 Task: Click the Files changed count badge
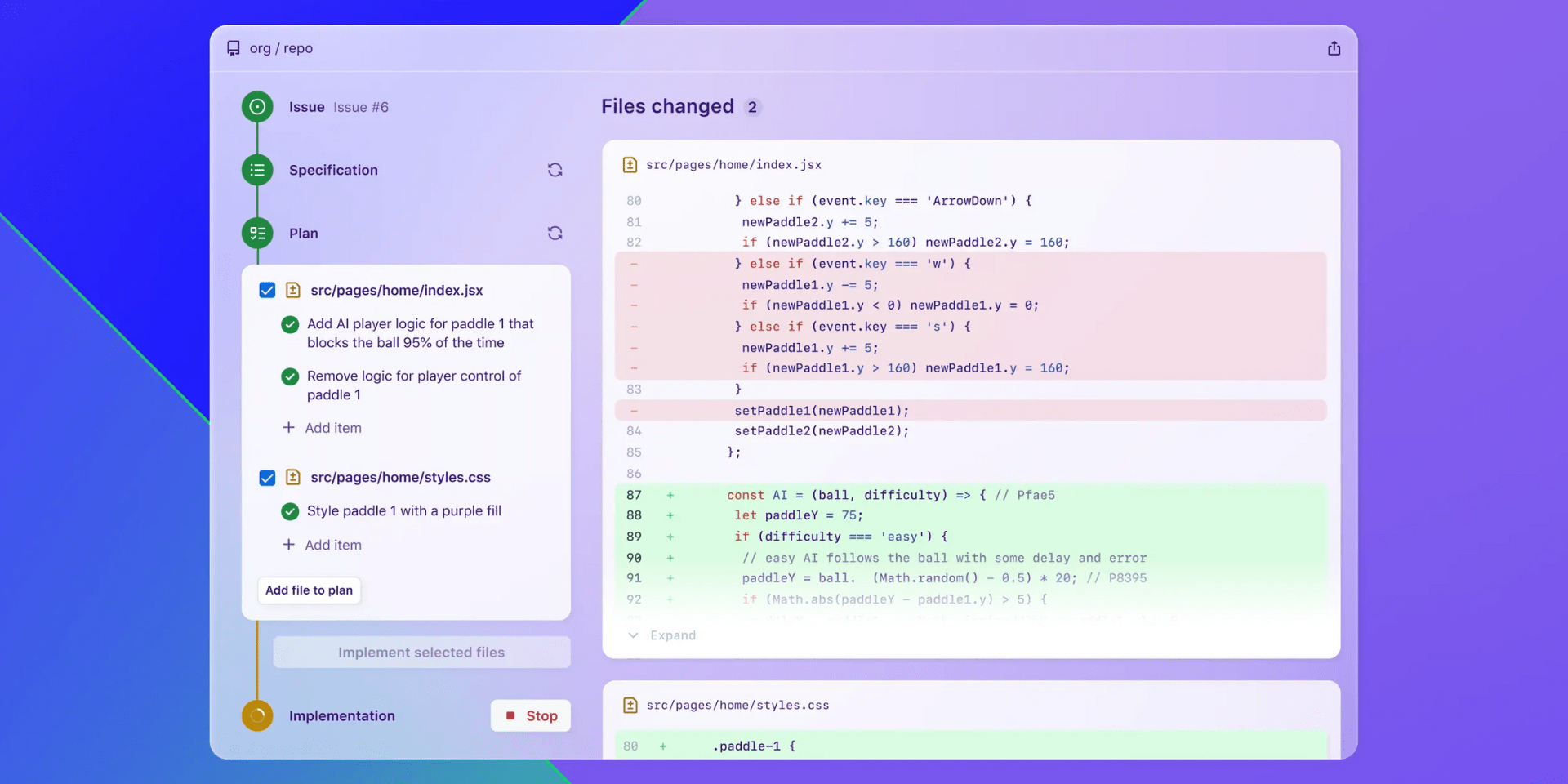pos(752,106)
